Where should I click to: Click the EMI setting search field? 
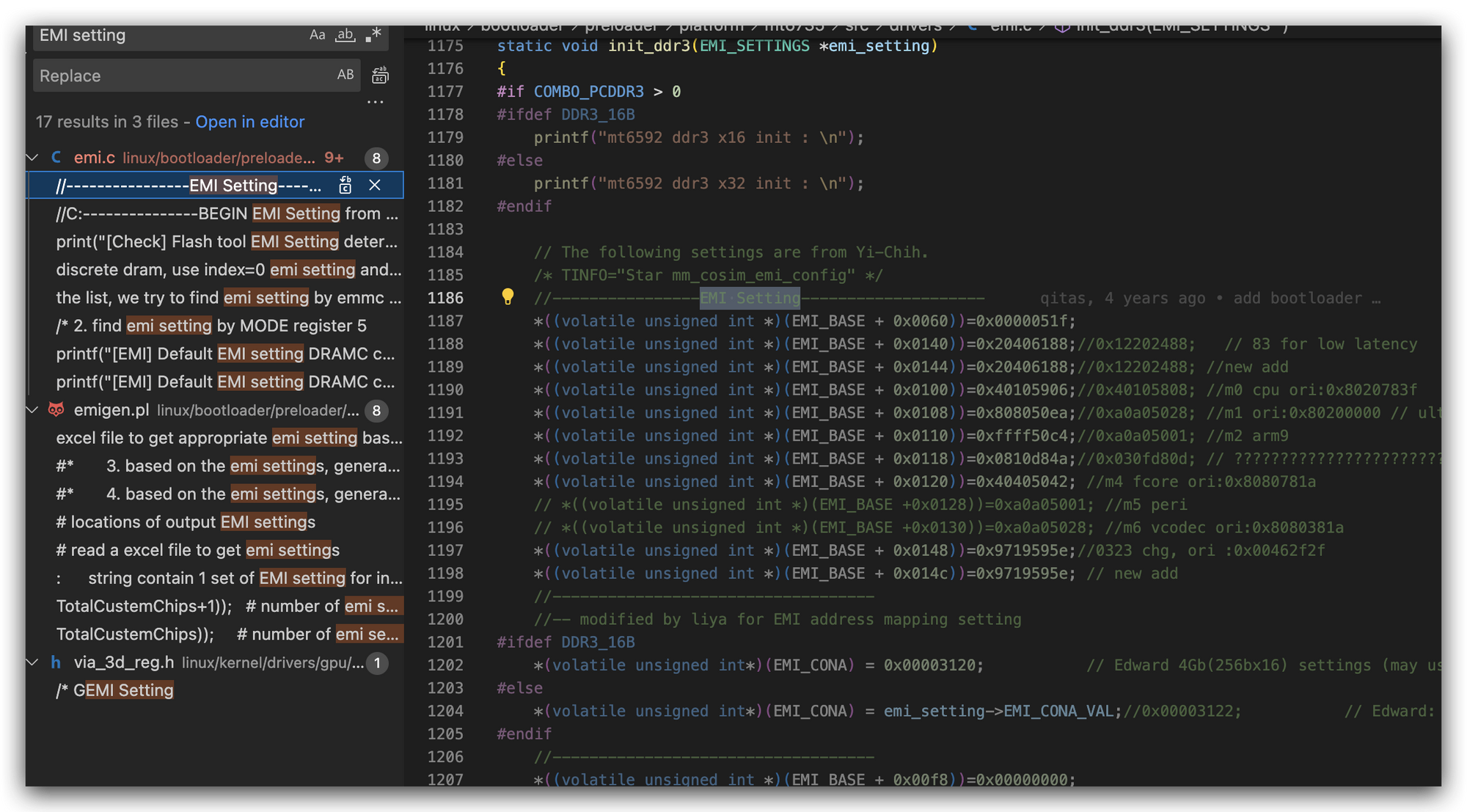pyautogui.click(x=169, y=35)
